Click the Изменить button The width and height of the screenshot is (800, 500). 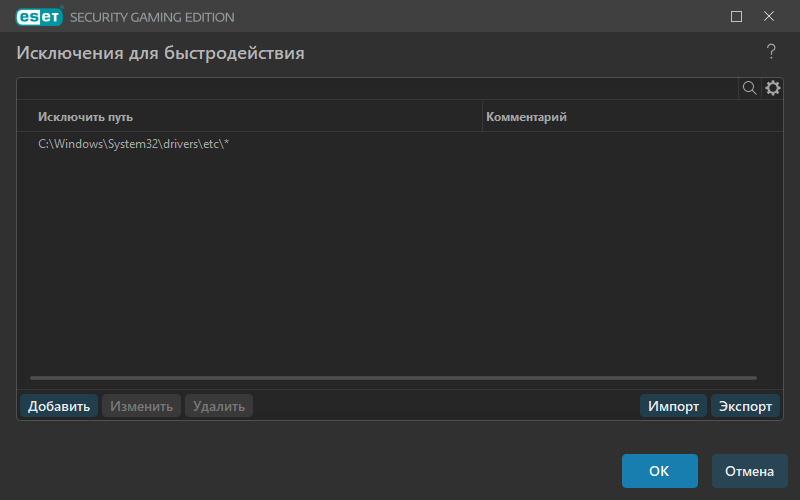141,406
